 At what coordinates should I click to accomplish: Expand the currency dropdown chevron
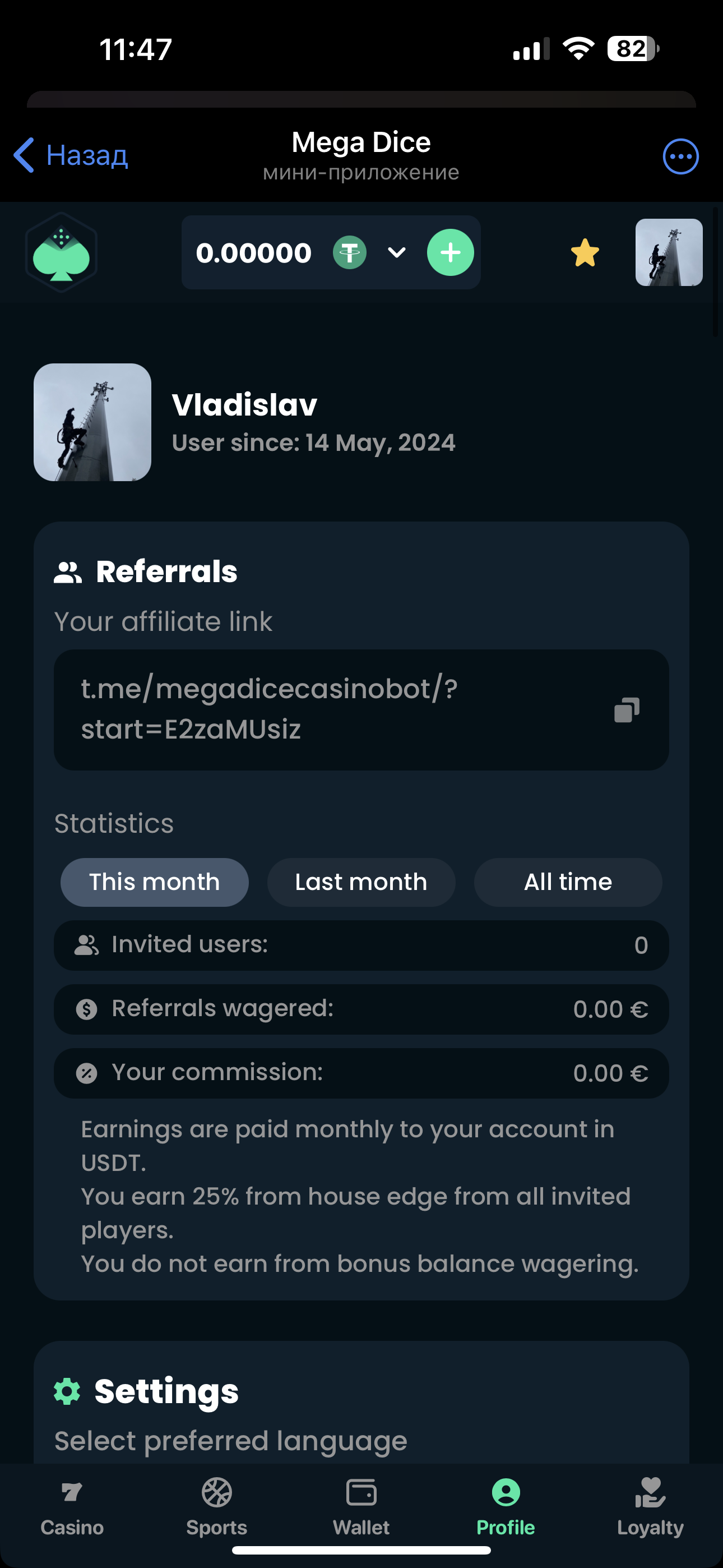(397, 252)
